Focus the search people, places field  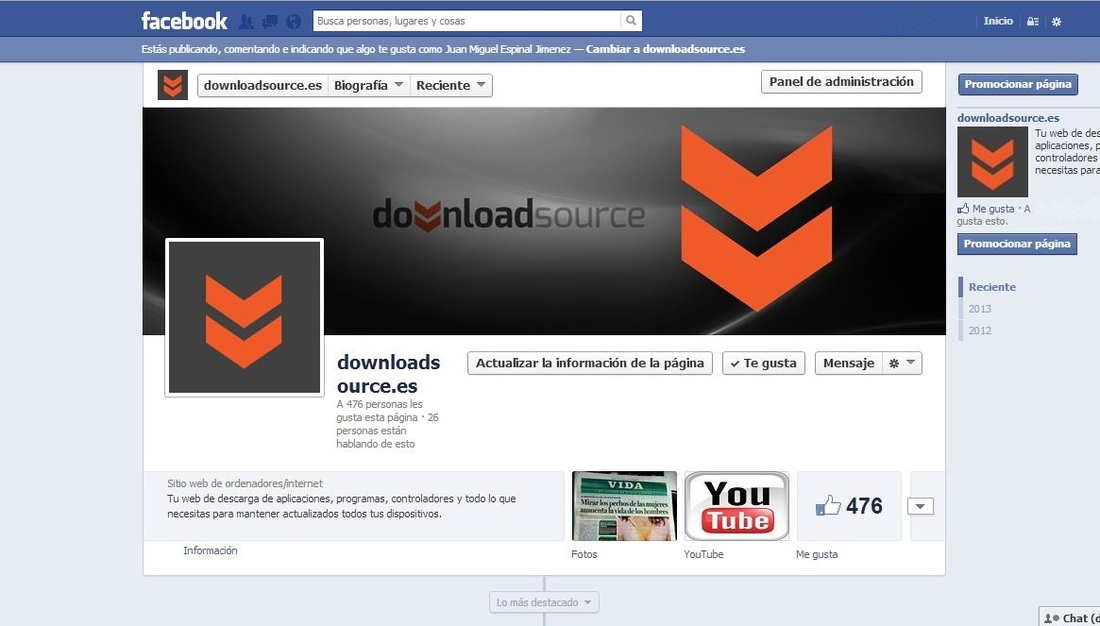[x=467, y=20]
